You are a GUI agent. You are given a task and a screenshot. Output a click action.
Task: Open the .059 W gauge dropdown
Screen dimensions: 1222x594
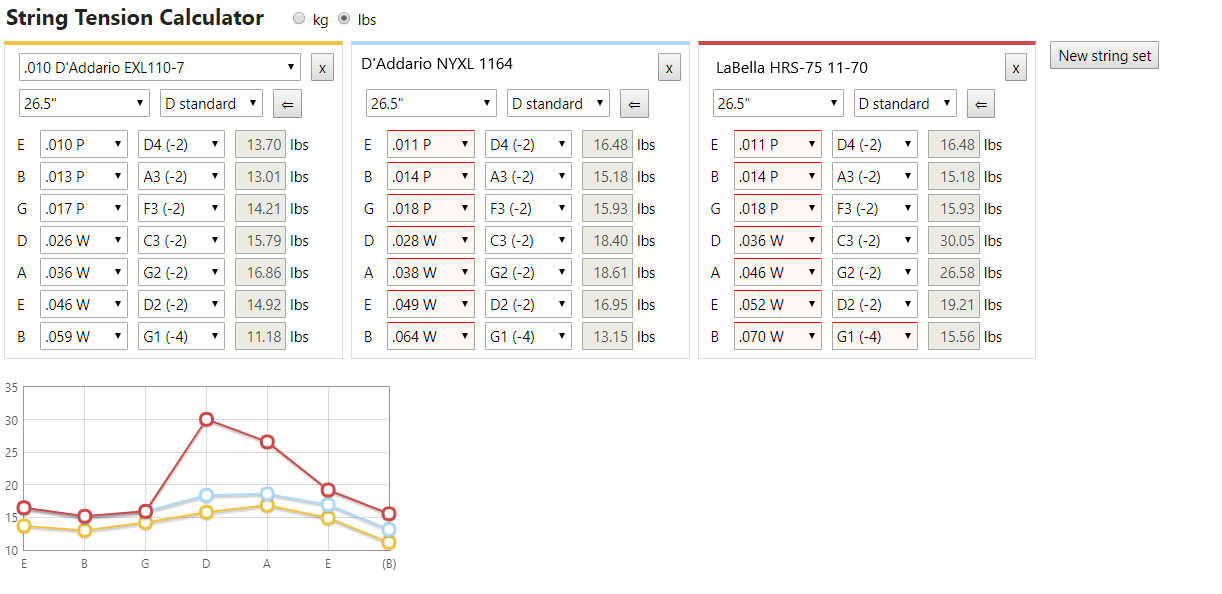(84, 336)
